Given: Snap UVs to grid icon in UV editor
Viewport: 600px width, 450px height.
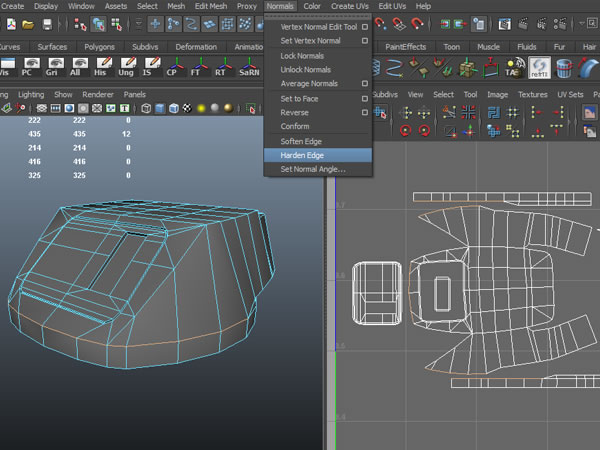Looking at the screenshot, I should coord(512,113).
